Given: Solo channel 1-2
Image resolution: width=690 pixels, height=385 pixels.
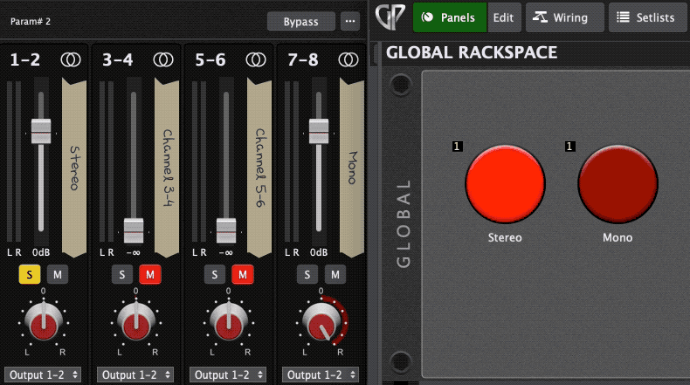Looking at the screenshot, I should point(29,275).
